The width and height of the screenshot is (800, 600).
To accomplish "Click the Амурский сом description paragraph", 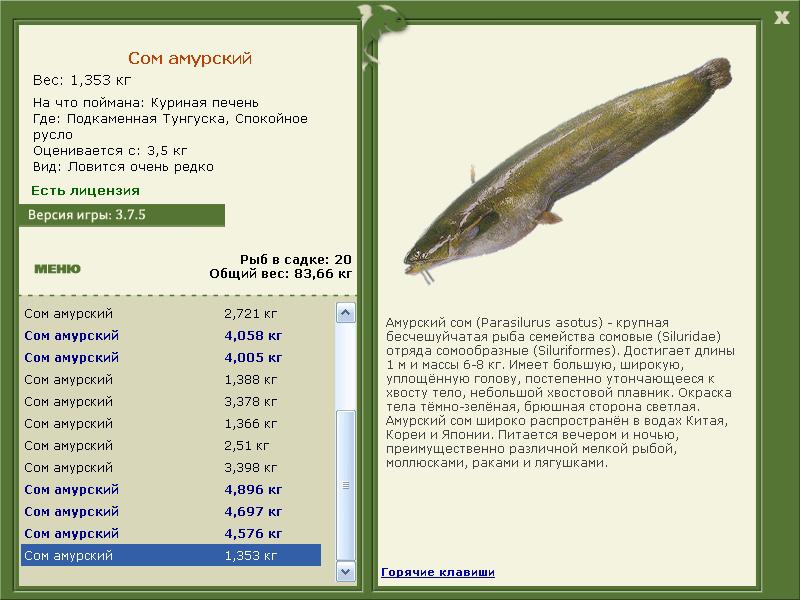I will click(x=560, y=393).
